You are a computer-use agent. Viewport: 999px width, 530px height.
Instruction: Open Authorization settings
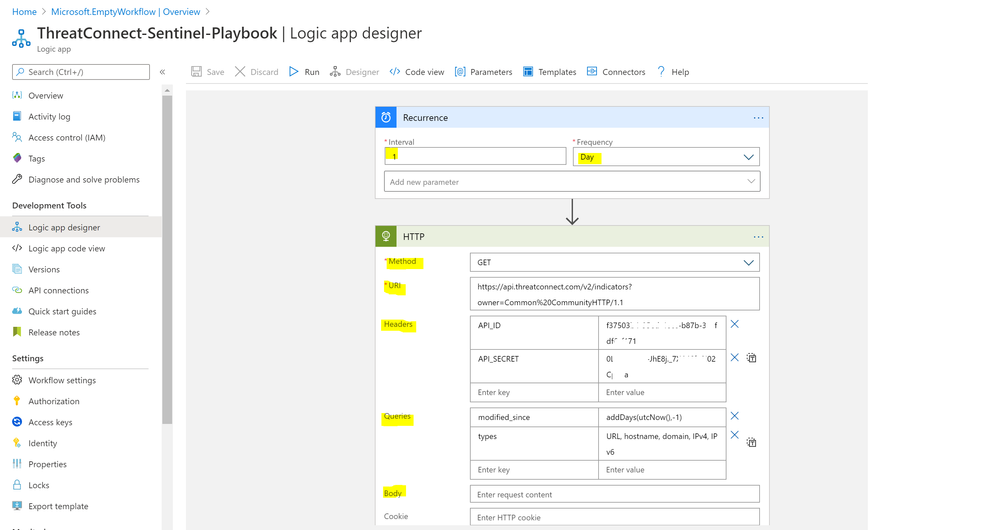[54, 401]
